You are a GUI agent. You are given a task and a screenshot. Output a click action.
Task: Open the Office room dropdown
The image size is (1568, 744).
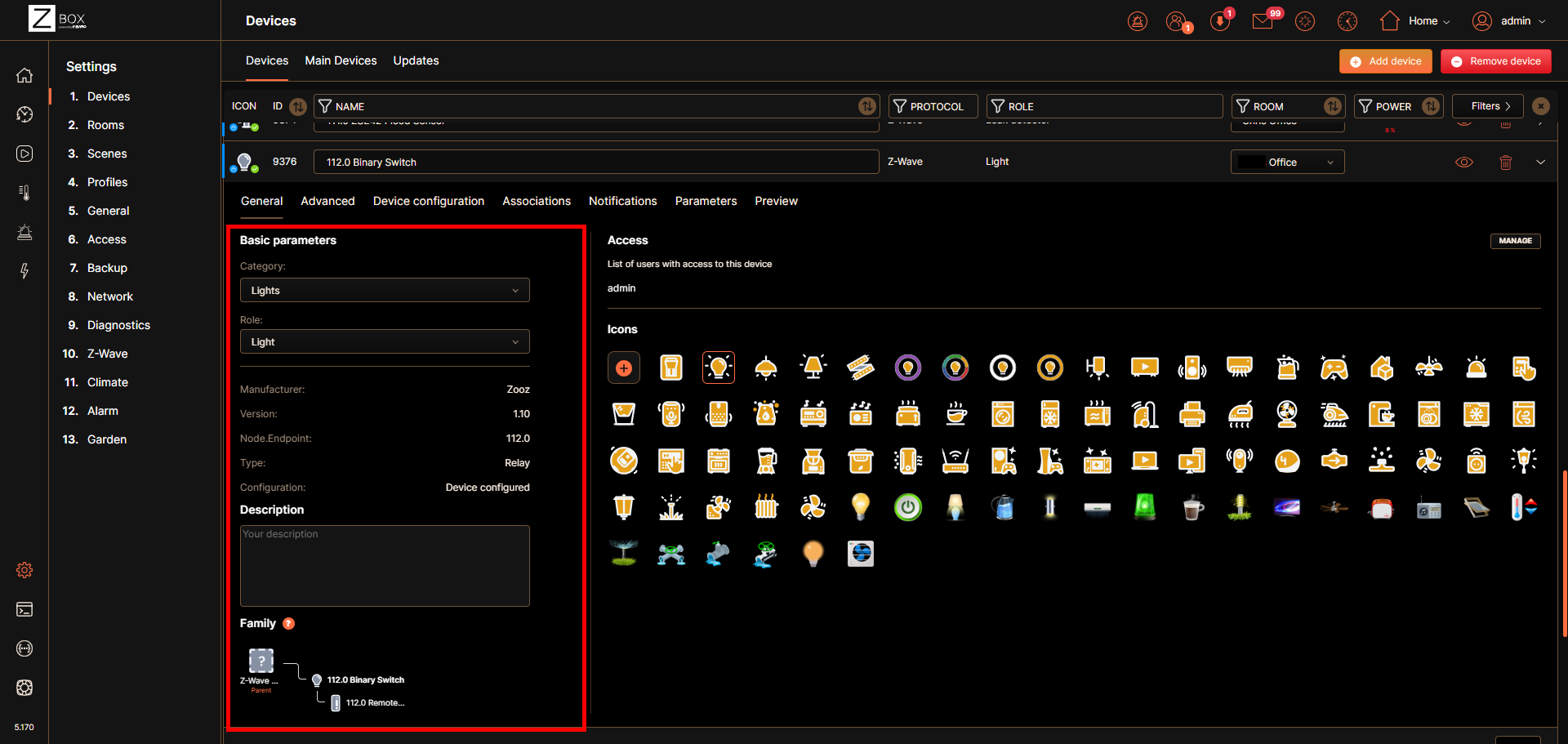pyautogui.click(x=1287, y=163)
